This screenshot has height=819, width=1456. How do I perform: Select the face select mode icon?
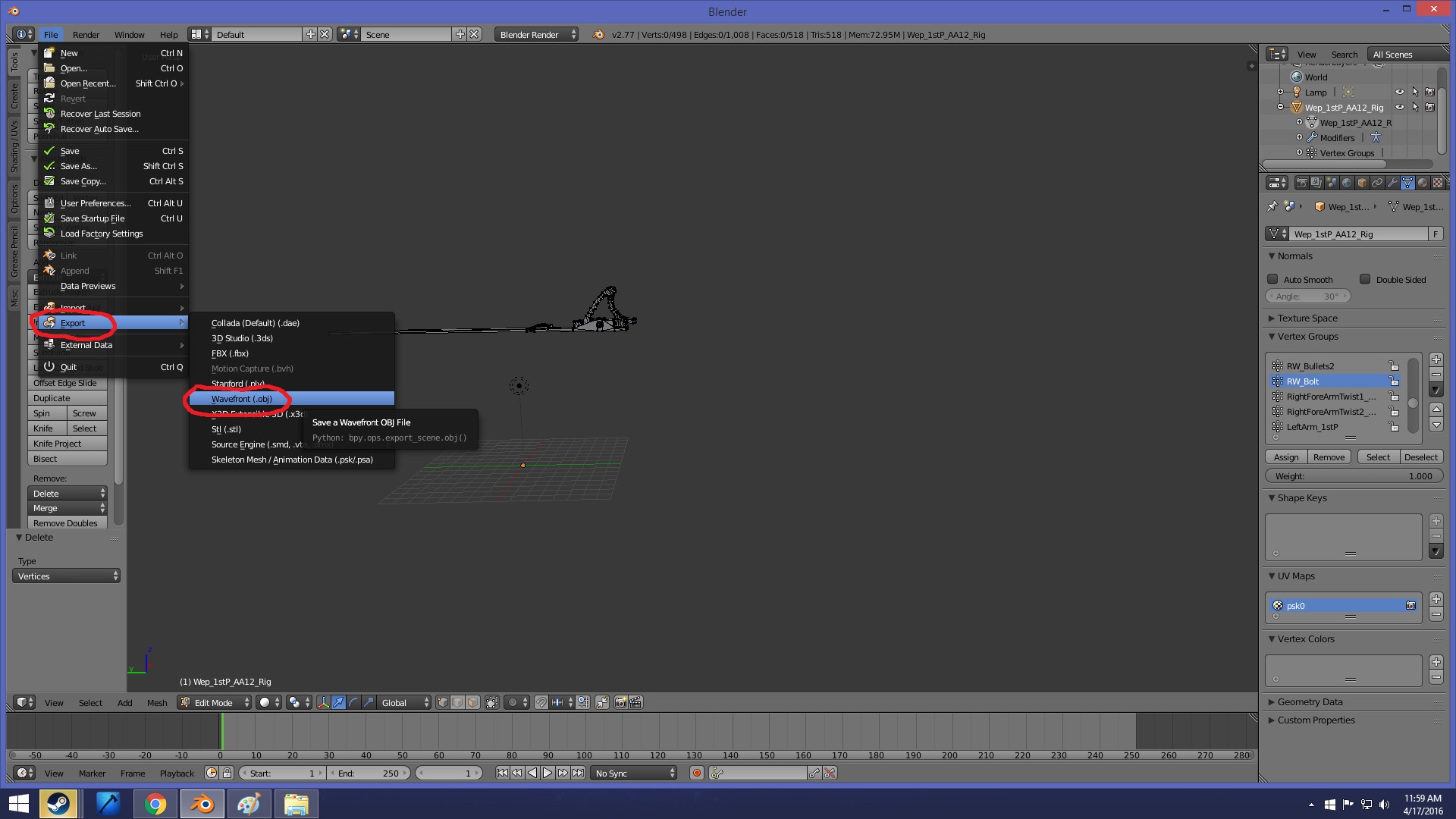(x=472, y=702)
